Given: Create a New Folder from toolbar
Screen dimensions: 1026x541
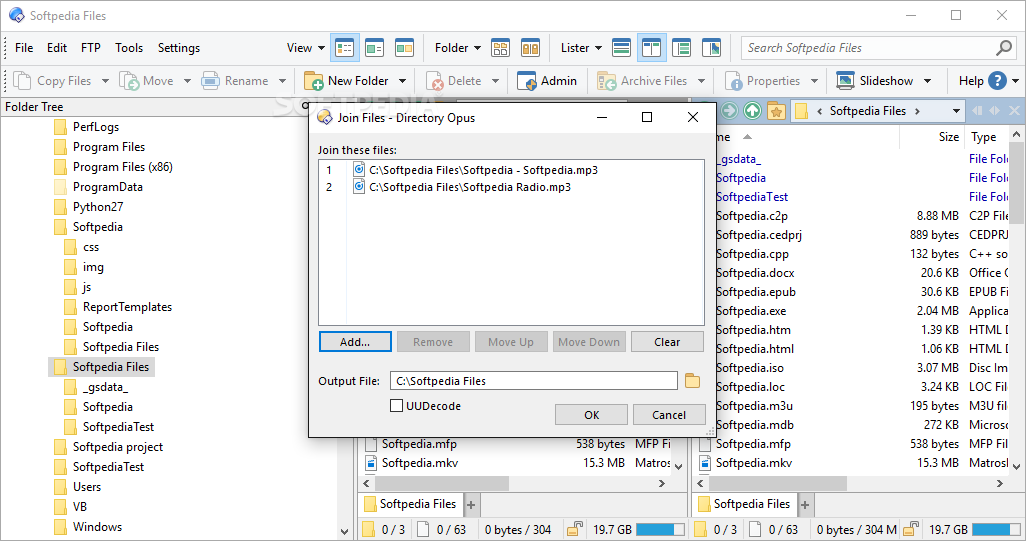Looking at the screenshot, I should coord(347,81).
